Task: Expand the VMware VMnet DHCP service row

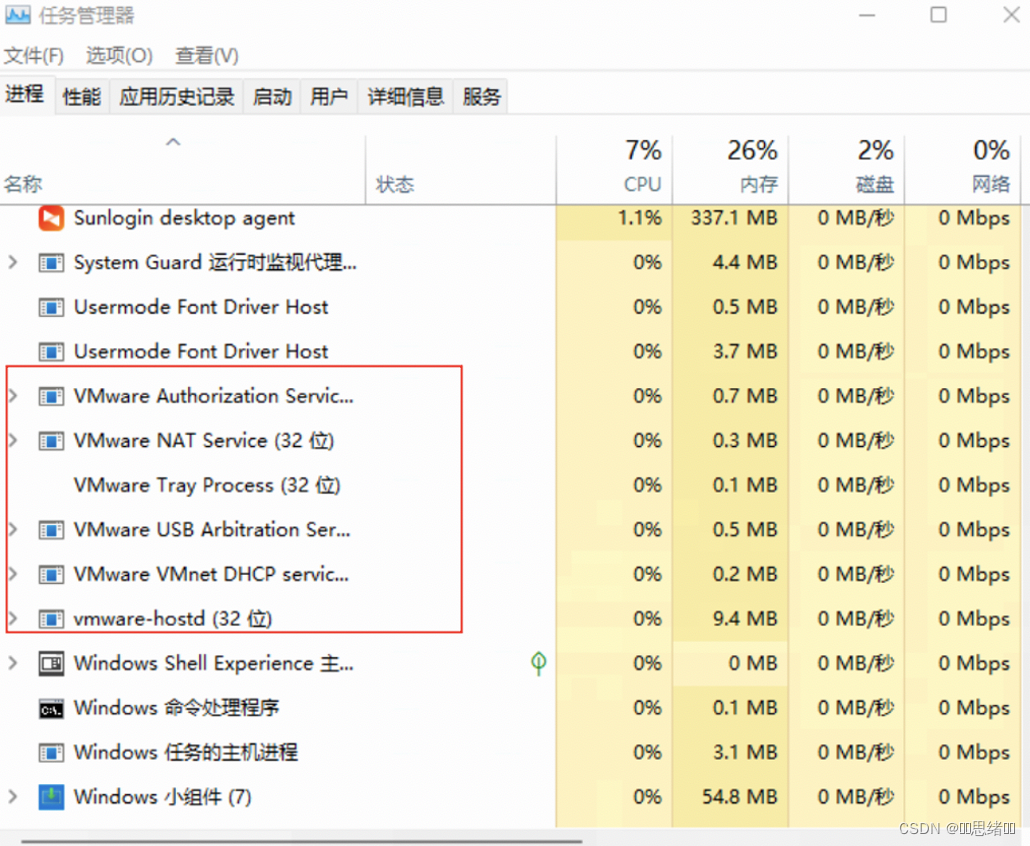Action: [12, 574]
